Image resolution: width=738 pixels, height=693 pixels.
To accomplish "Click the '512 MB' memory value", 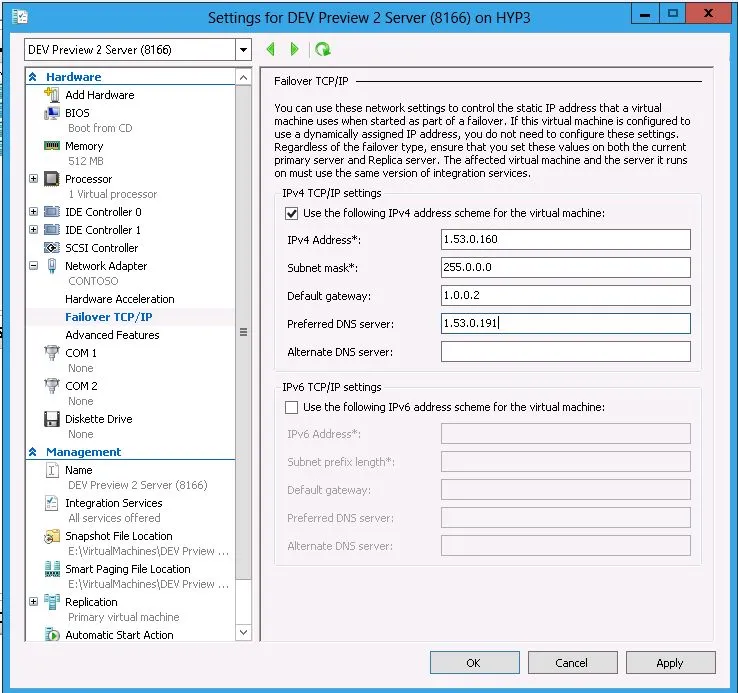I will coord(86,161).
